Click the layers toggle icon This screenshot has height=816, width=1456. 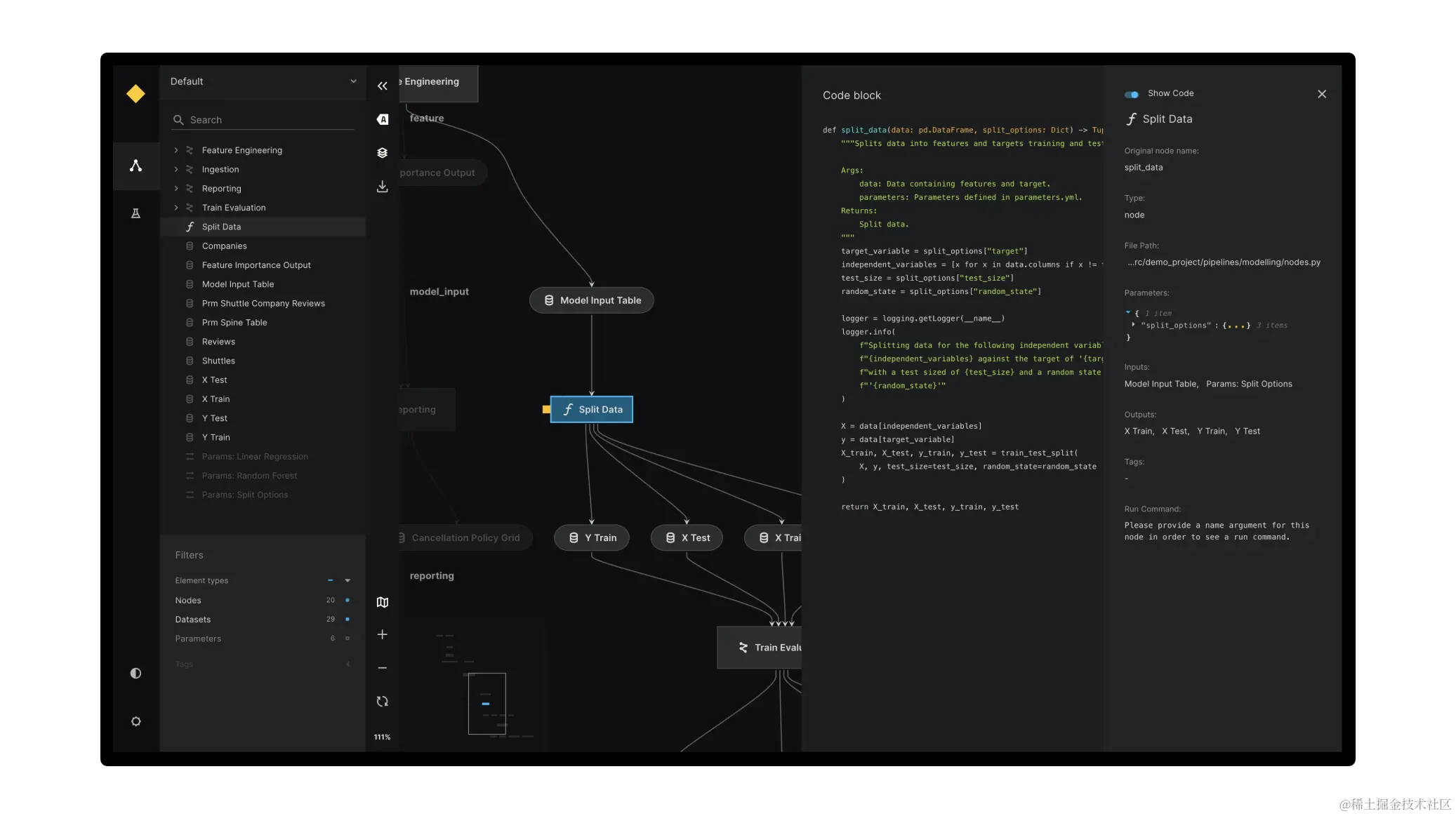tap(382, 153)
